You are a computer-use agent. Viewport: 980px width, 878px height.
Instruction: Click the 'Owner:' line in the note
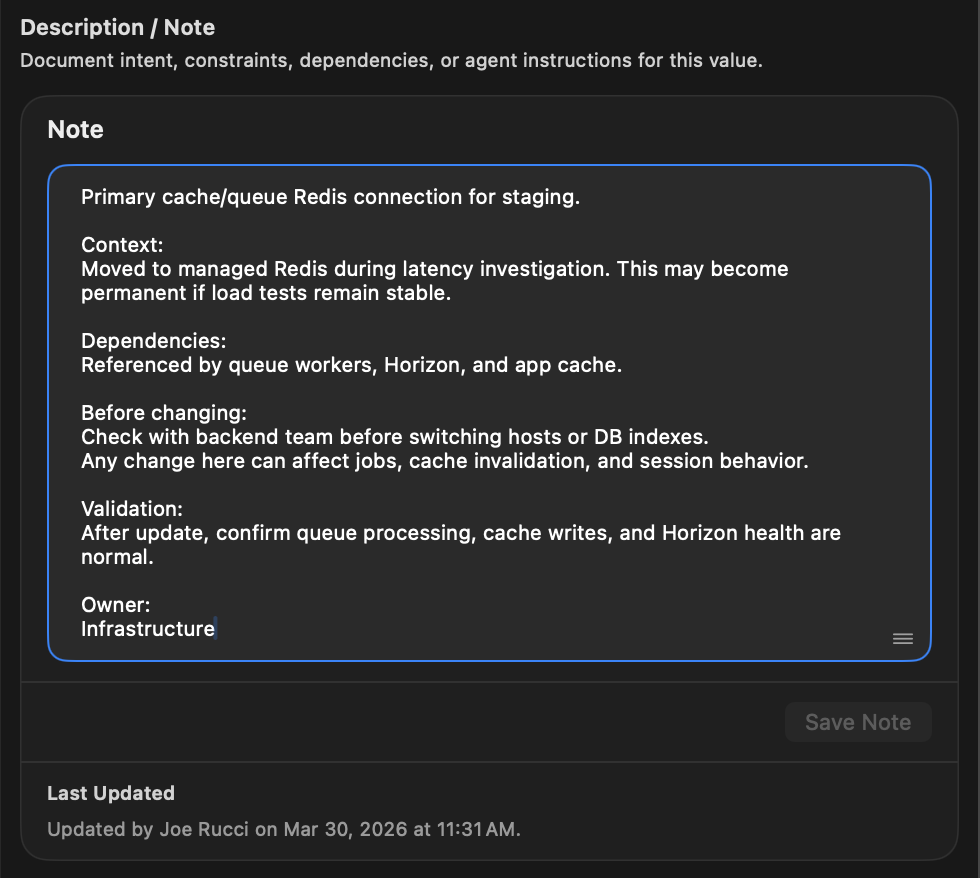click(115, 605)
